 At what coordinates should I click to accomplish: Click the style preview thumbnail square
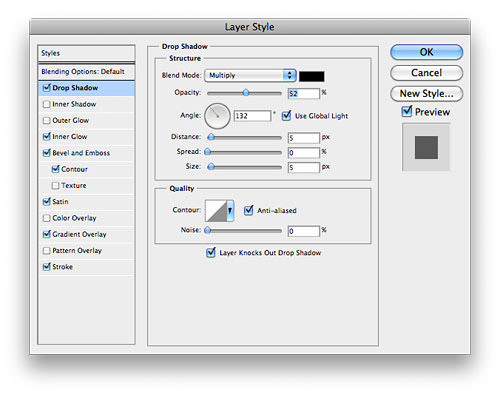tap(426, 147)
